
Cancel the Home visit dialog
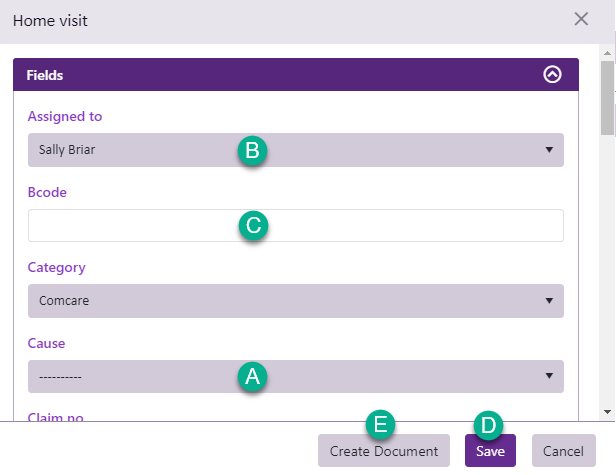pos(564,451)
